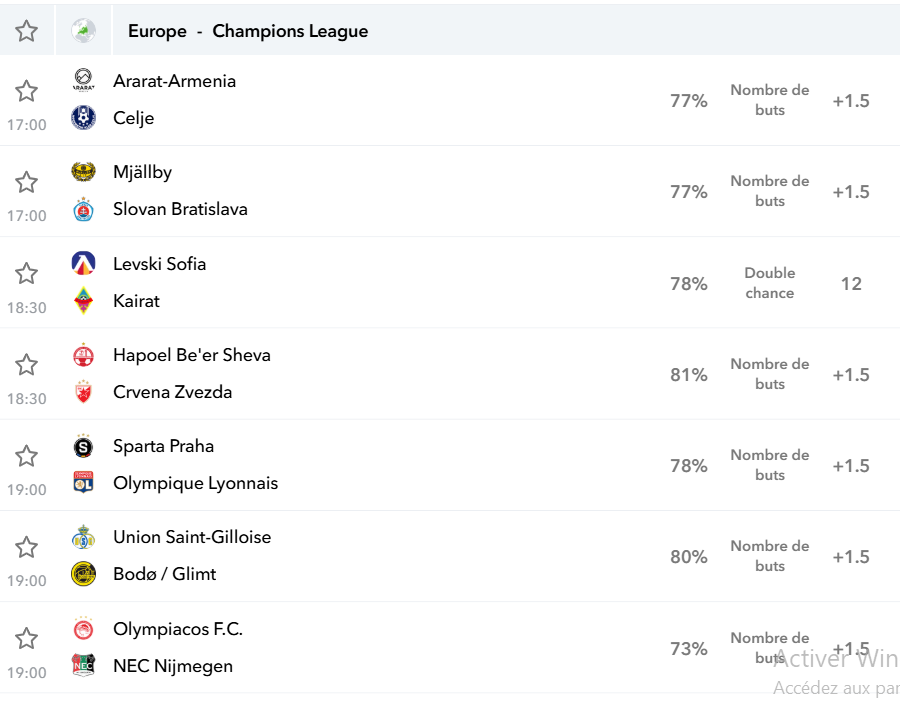The width and height of the screenshot is (900, 703).
Task: Open the Hapoel Be'er Sheva team name
Action: pos(192,355)
